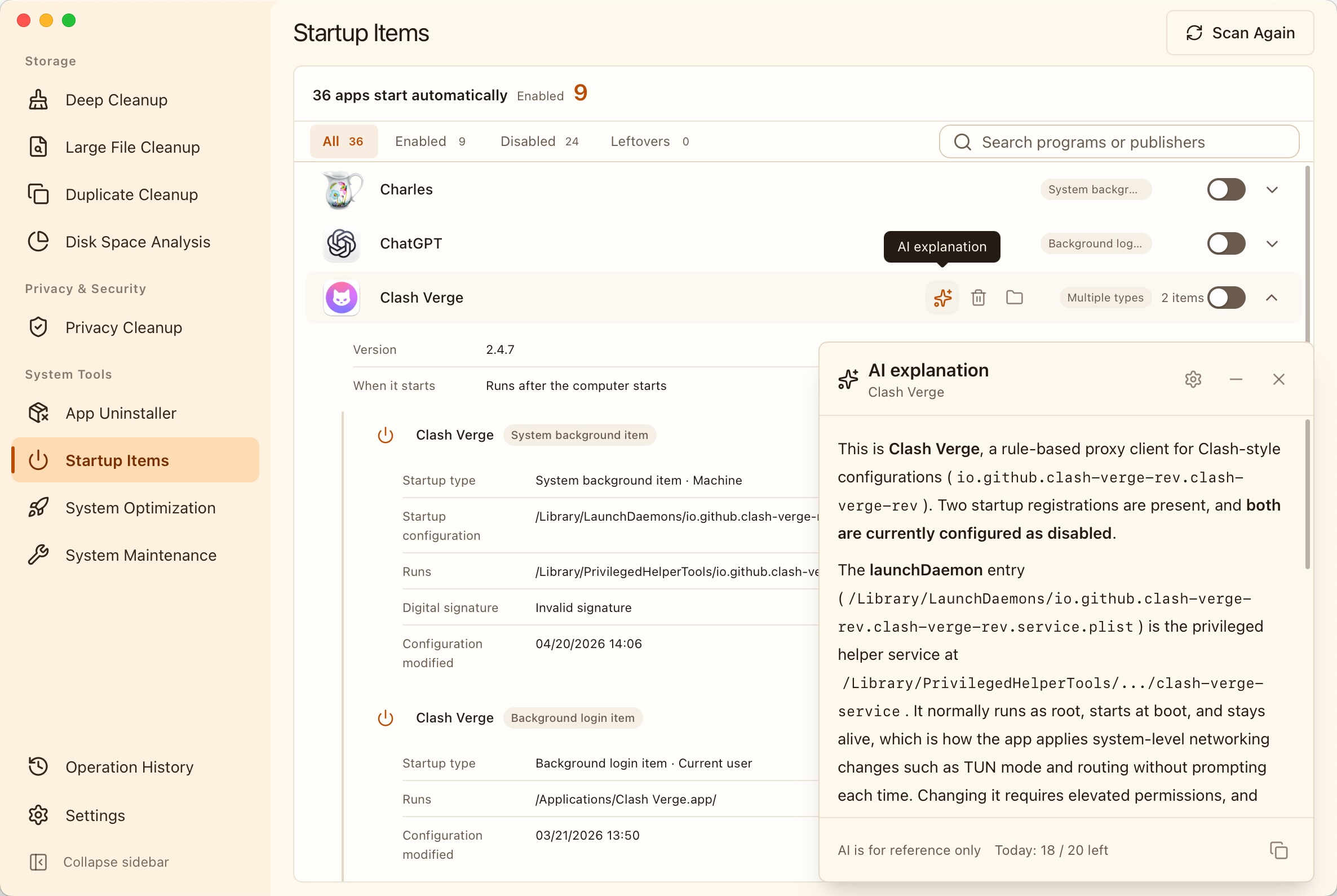Switch to the Enabled 9 tab
The height and width of the screenshot is (896, 1337).
[430, 141]
